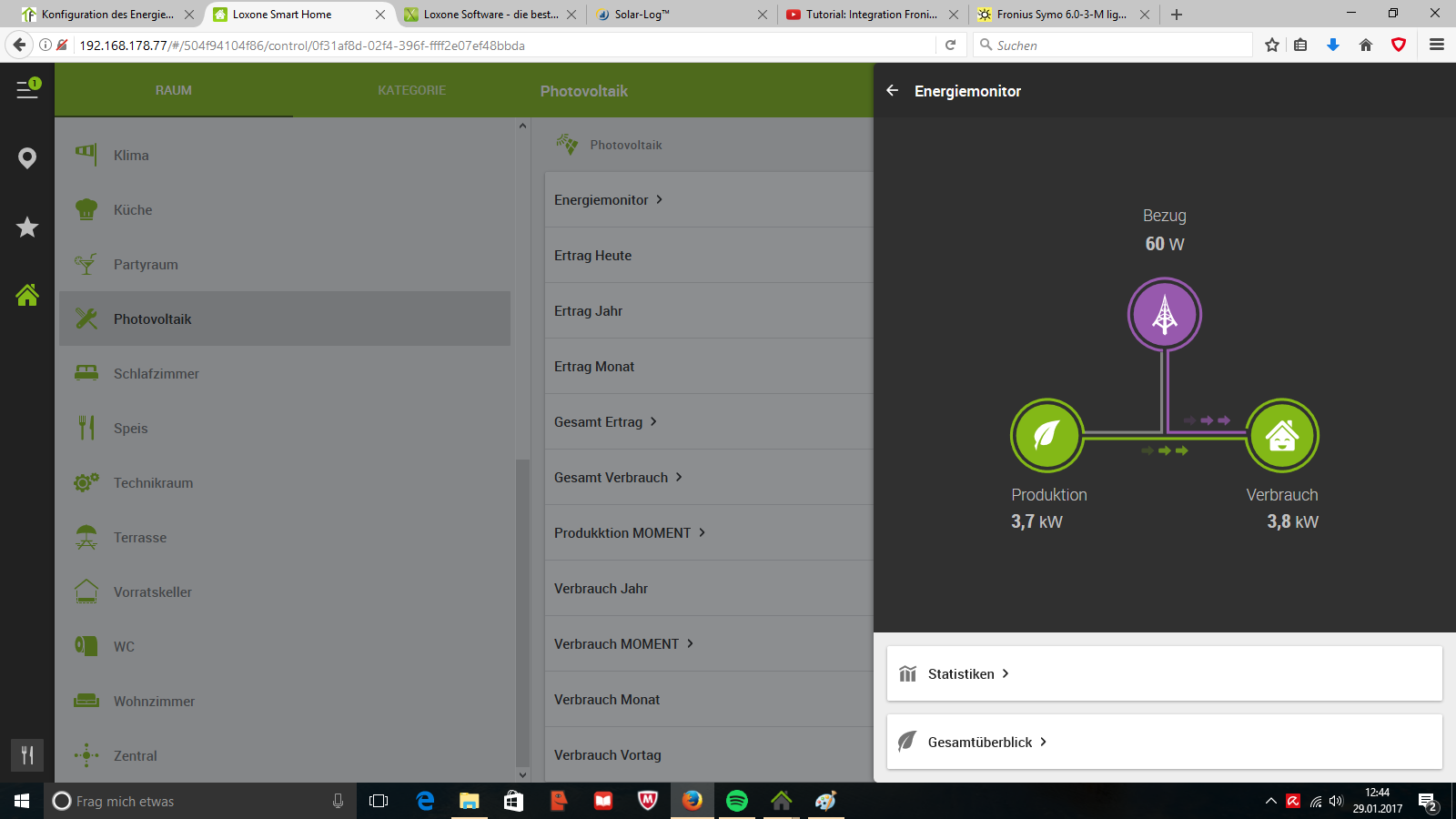The image size is (1456, 819).
Task: Go back with the Energiemonitor arrow
Action: click(x=893, y=90)
